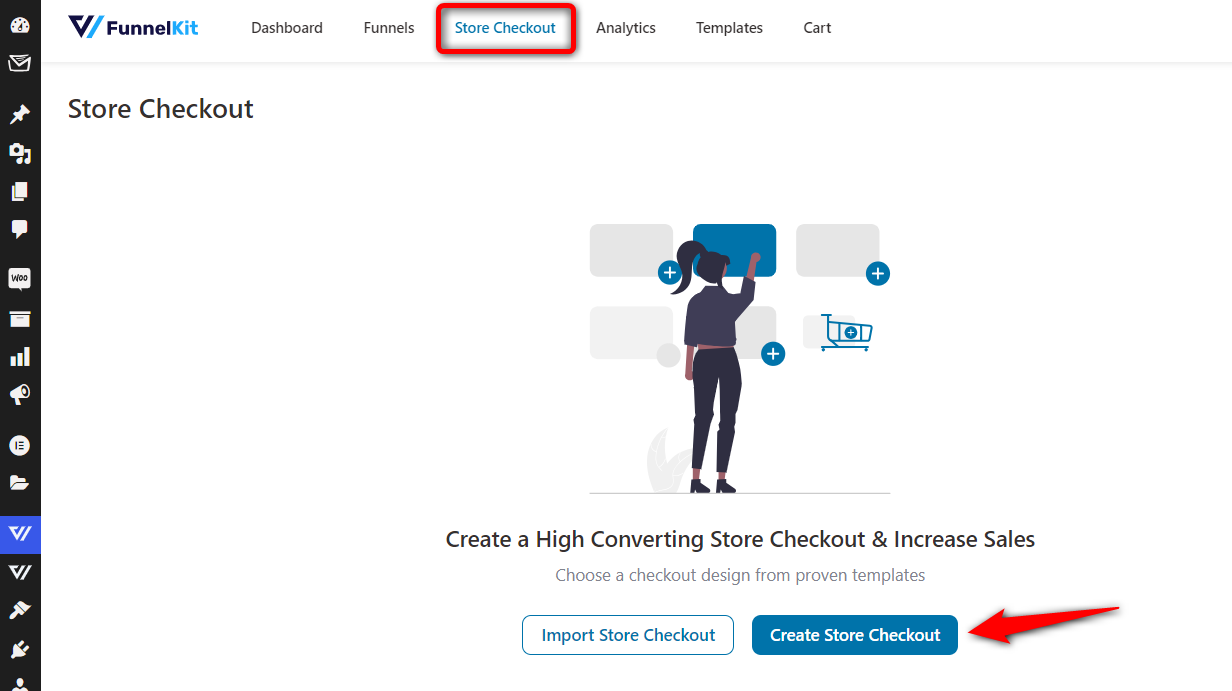Click Create Store Checkout button
Screen dimensions: 1232x691
[x=855, y=635]
